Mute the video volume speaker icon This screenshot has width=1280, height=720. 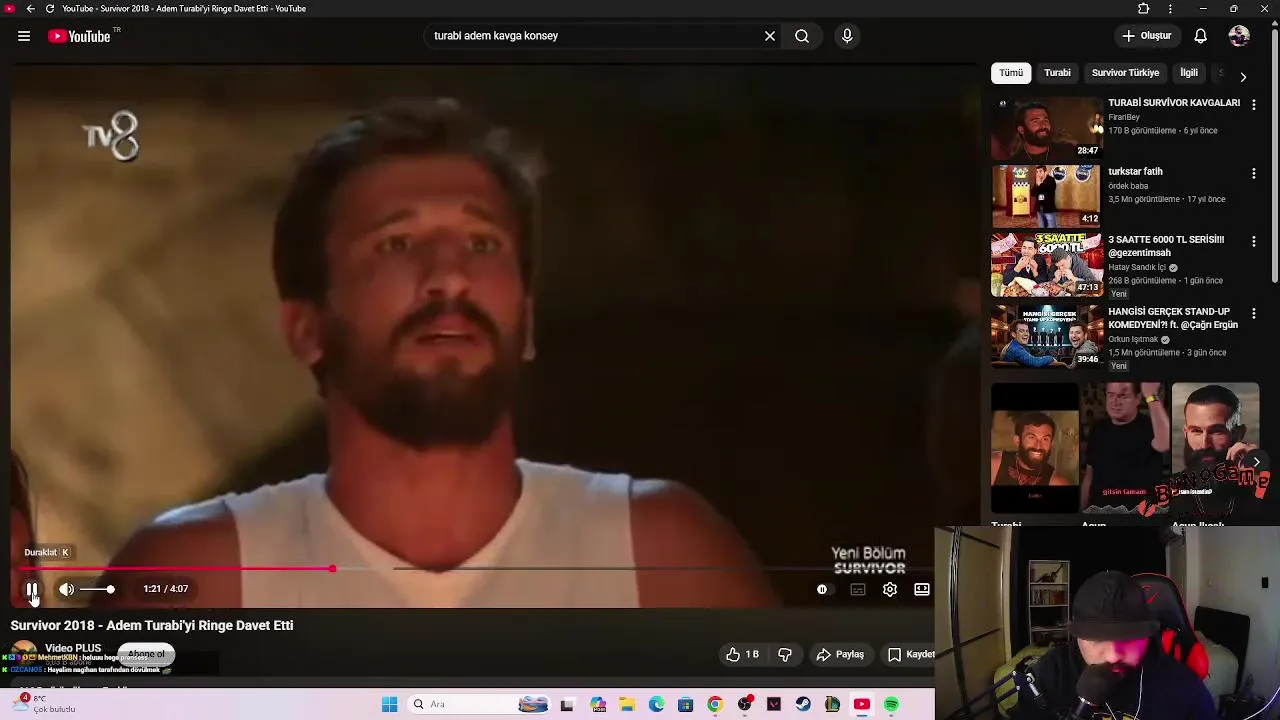[66, 589]
